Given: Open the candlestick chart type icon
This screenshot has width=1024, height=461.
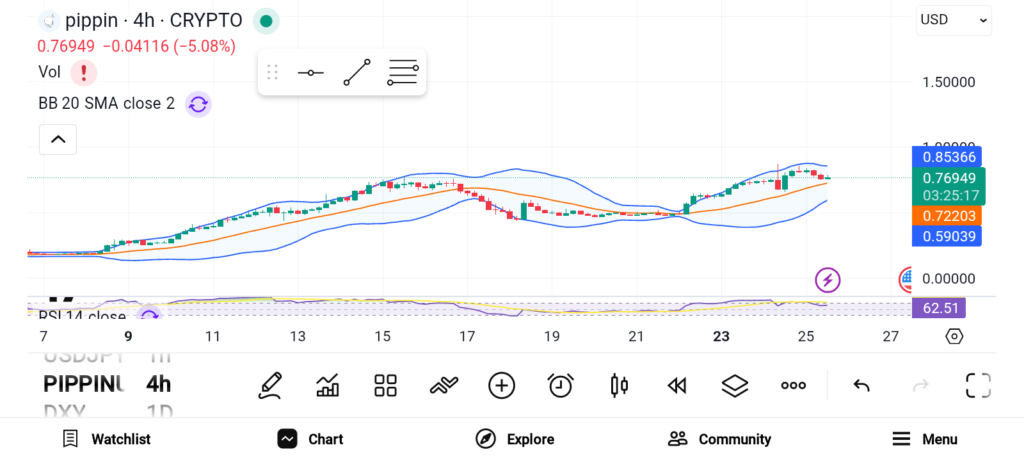Looking at the screenshot, I should click(x=618, y=385).
